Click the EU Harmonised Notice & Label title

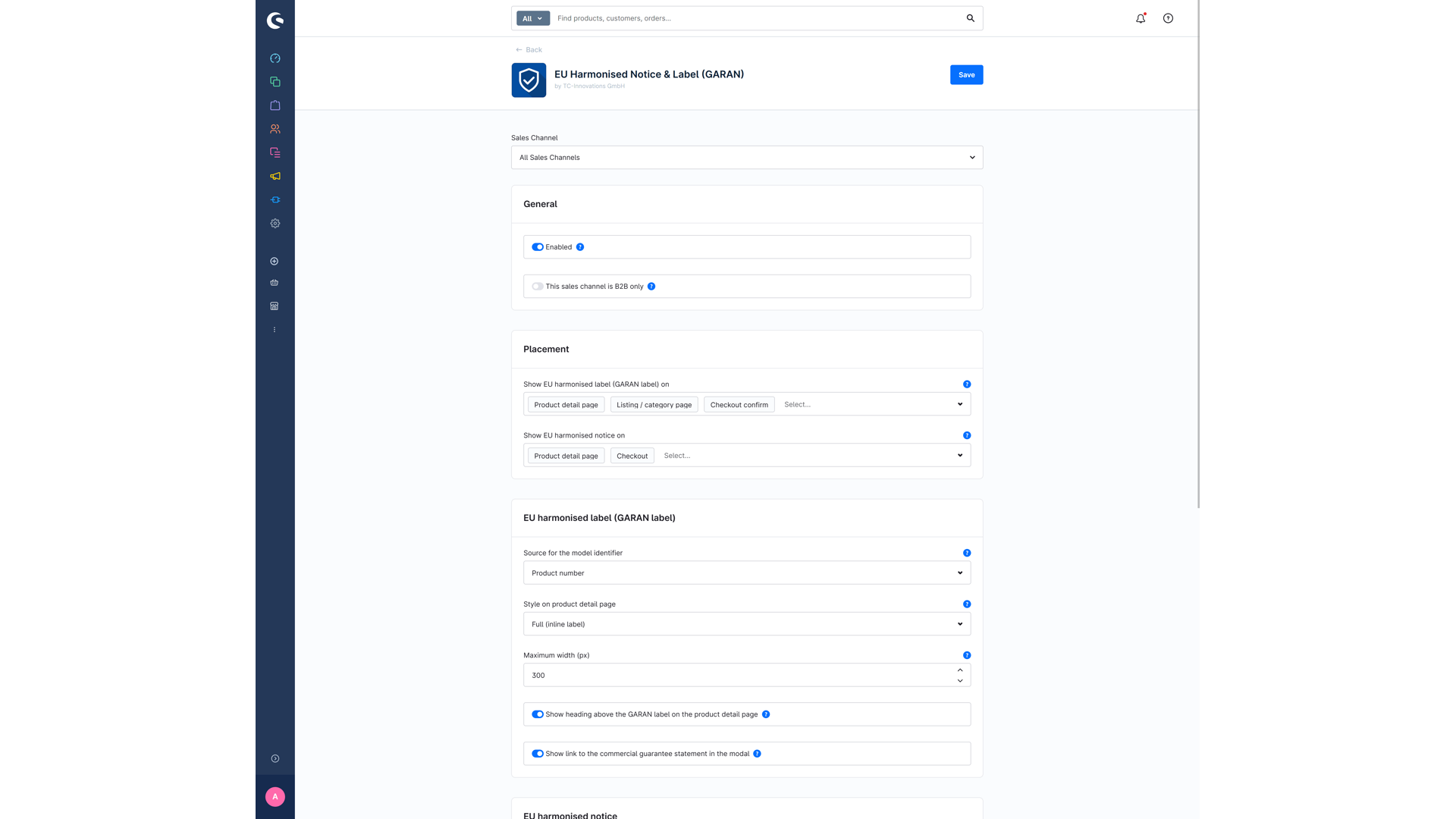[649, 74]
